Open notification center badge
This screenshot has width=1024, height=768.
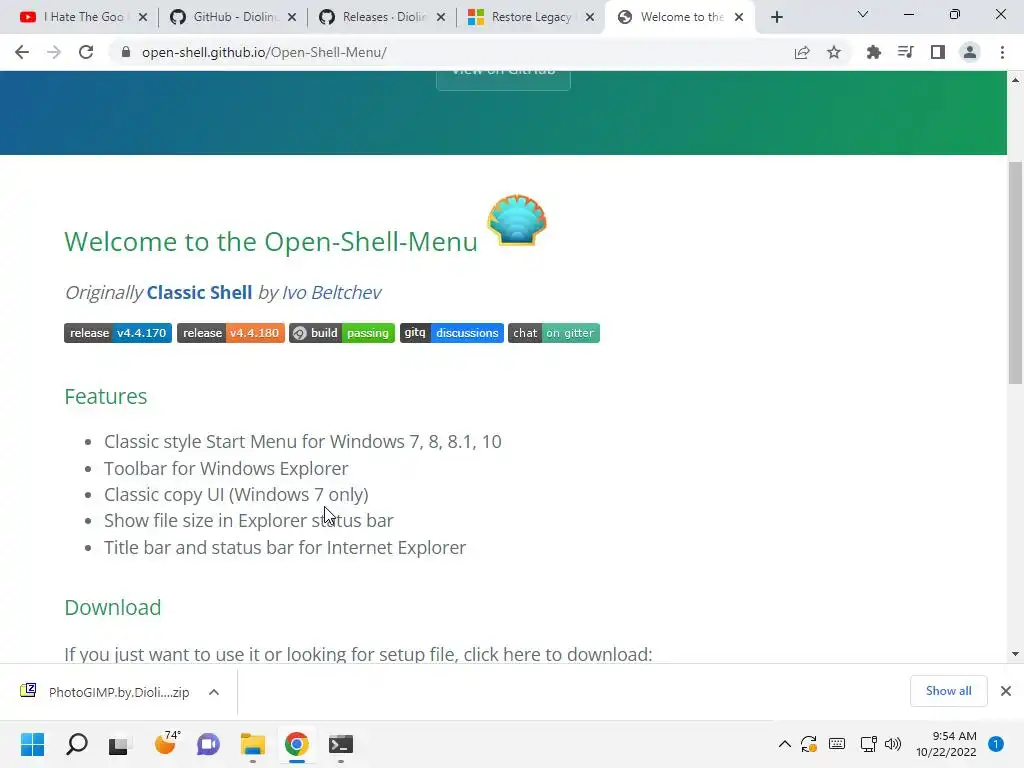coord(996,744)
